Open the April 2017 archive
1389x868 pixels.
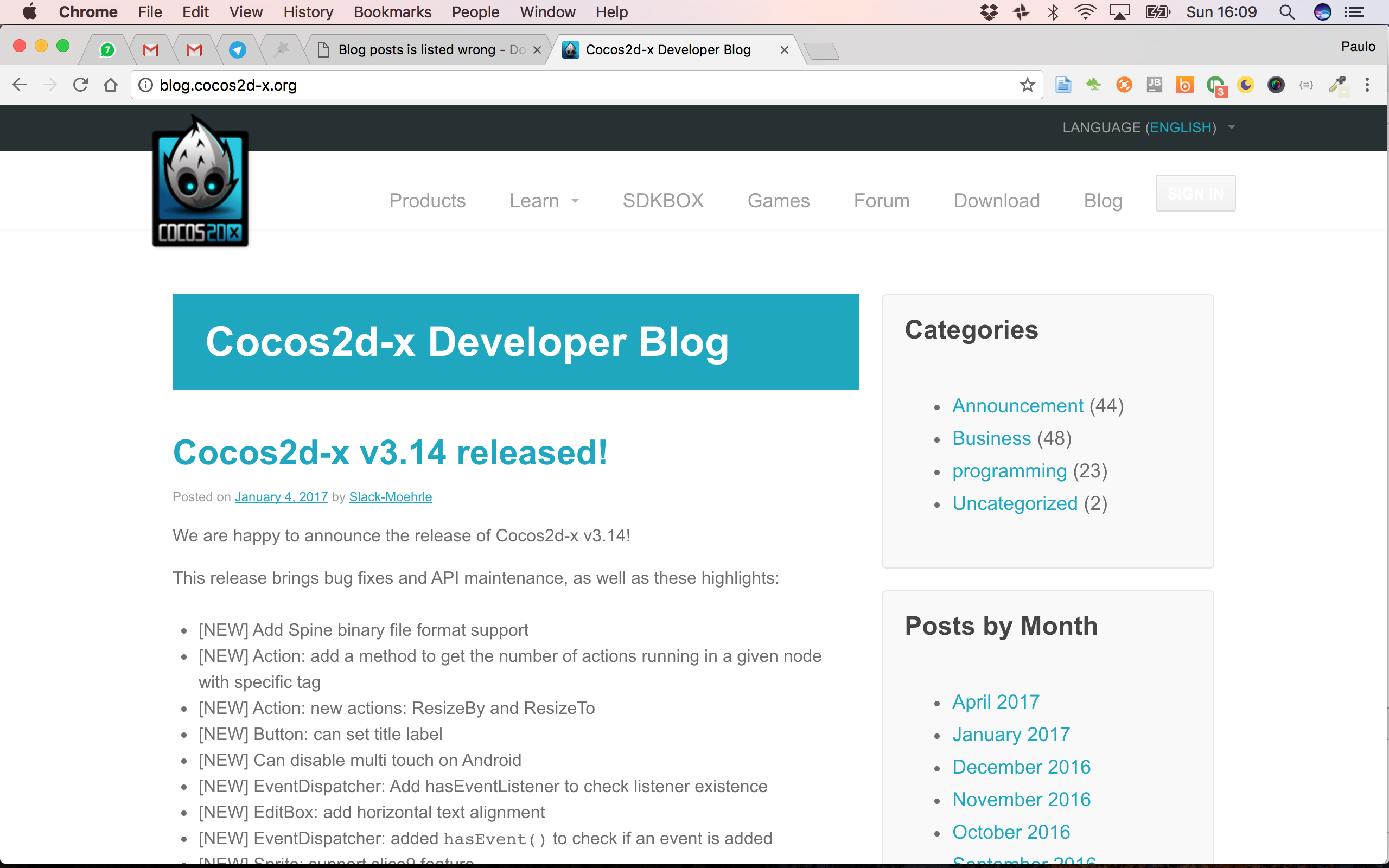click(x=996, y=702)
